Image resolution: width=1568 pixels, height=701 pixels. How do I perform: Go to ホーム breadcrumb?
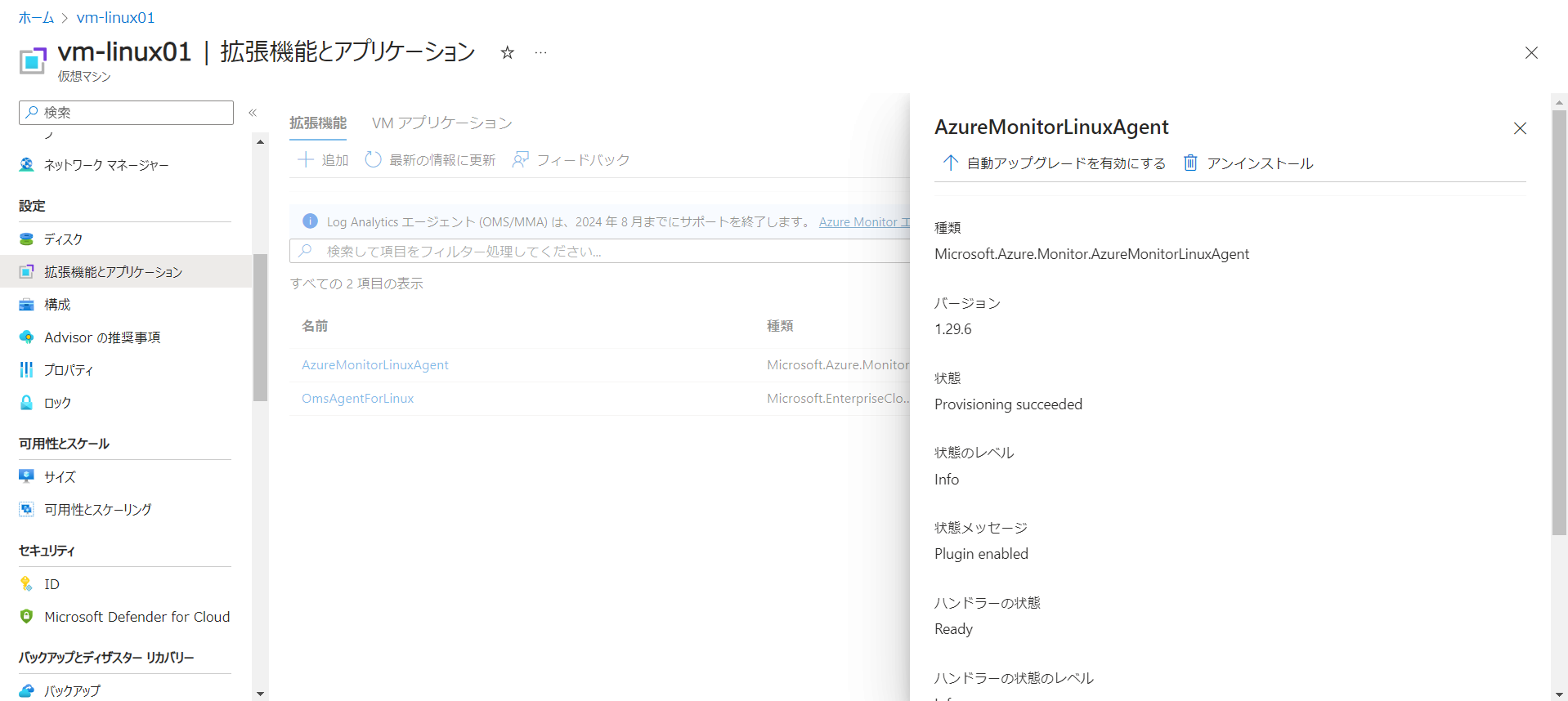click(36, 17)
